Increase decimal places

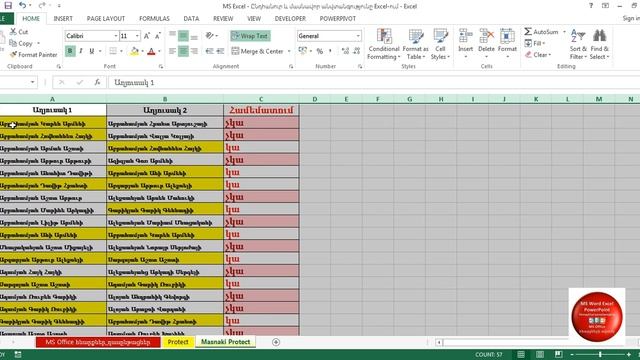point(345,51)
